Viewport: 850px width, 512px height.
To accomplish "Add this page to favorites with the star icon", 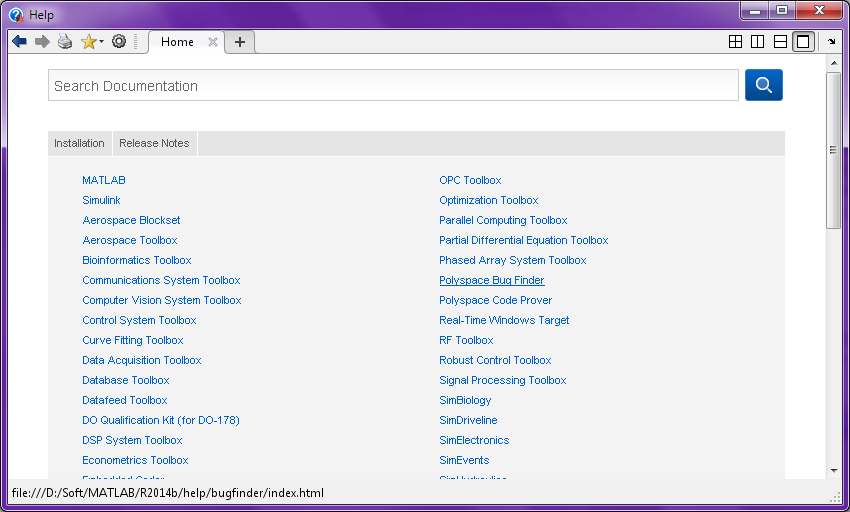I will 88,42.
